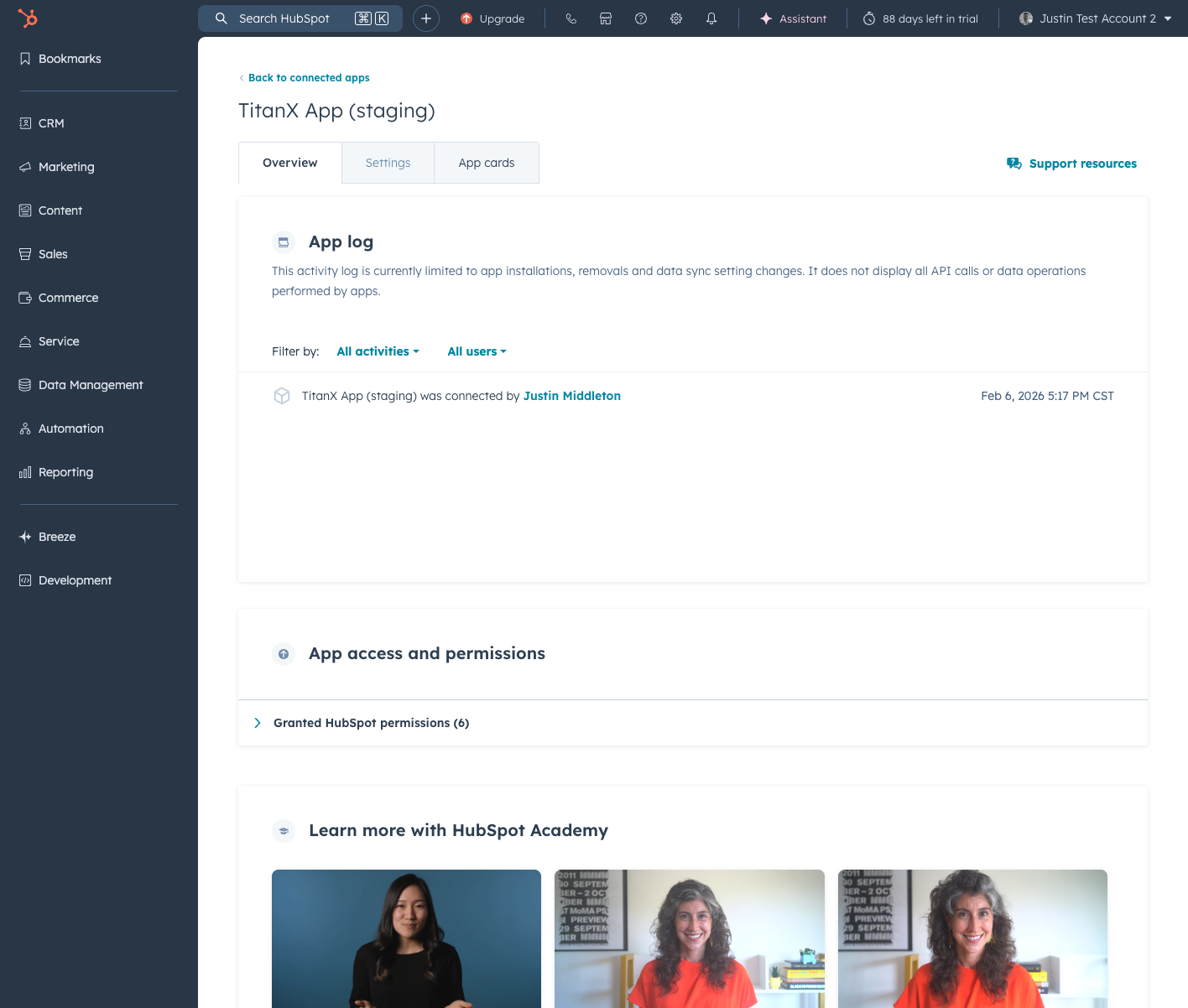Click the Upgrade button
1188x1008 pixels.
492,18
